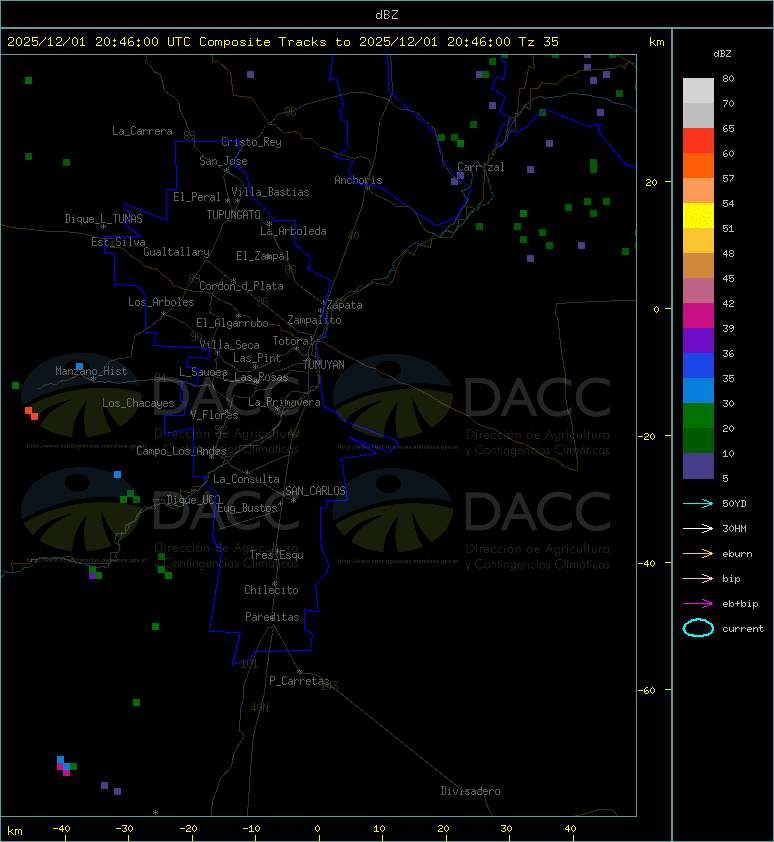The image size is (774, 842).
Task: Click the Zapata place label
Action: [345, 305]
